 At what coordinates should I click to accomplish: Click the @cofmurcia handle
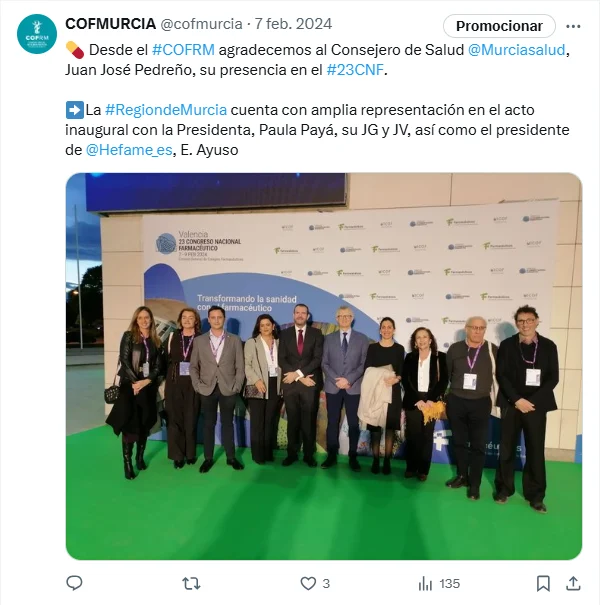[x=201, y=24]
